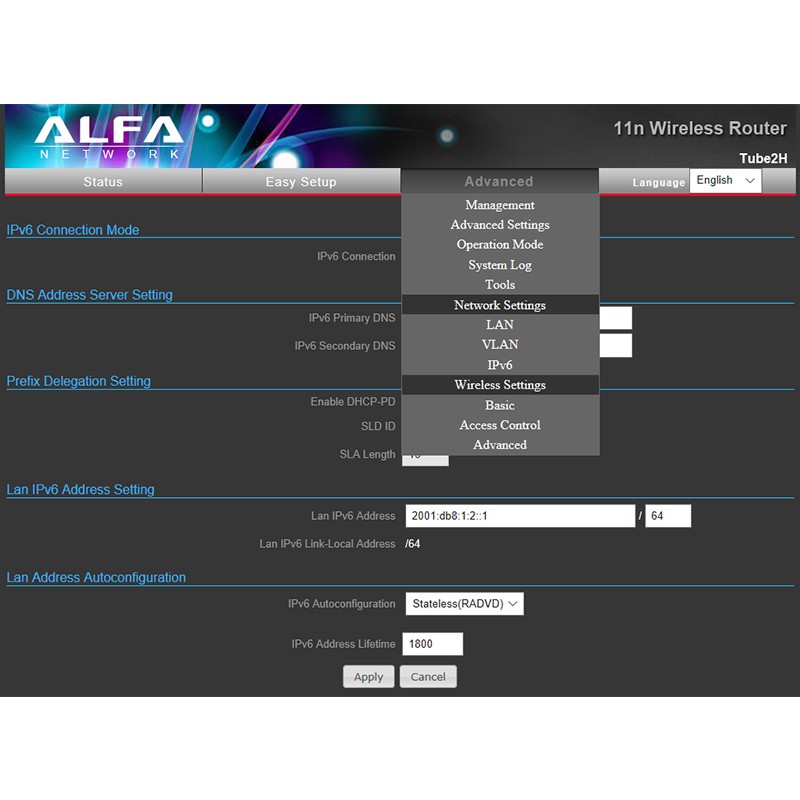Go to LAN under Network Settings
Viewport: 800px width, 800px height.
pos(500,325)
